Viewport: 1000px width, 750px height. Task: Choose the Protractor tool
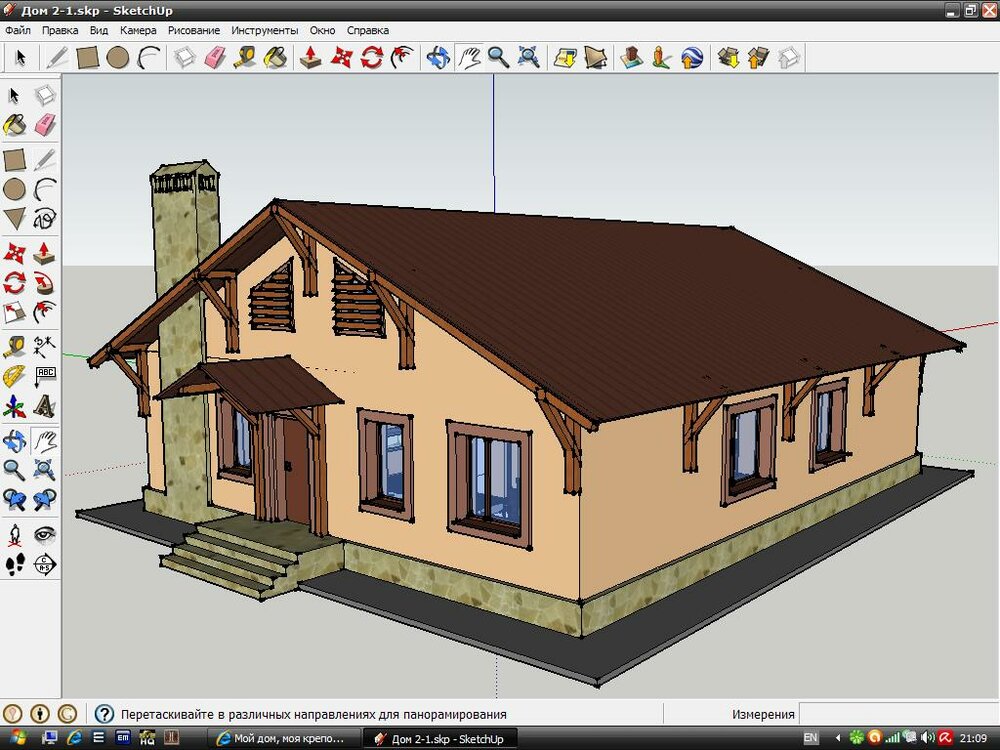[x=14, y=376]
